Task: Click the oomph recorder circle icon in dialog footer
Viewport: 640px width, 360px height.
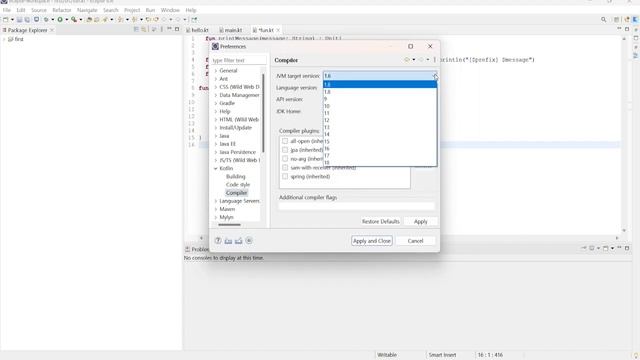Action: tap(249, 241)
